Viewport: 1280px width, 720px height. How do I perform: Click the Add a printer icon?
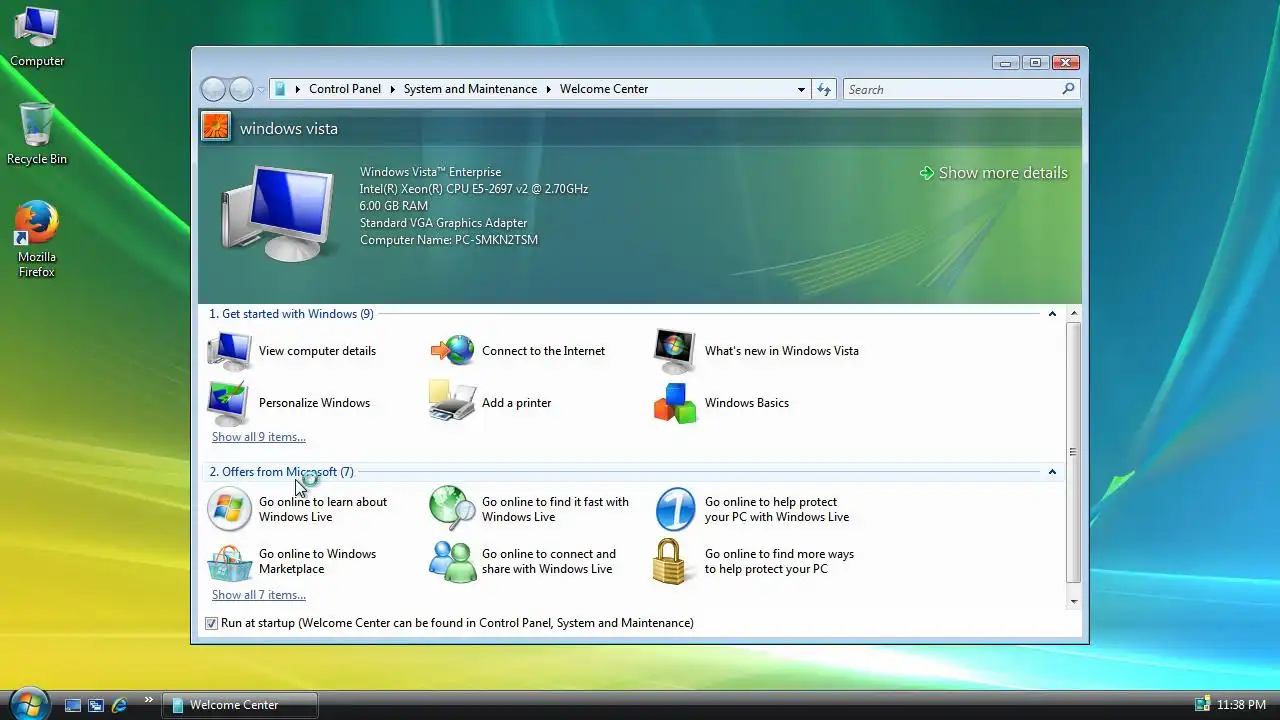[452, 401]
